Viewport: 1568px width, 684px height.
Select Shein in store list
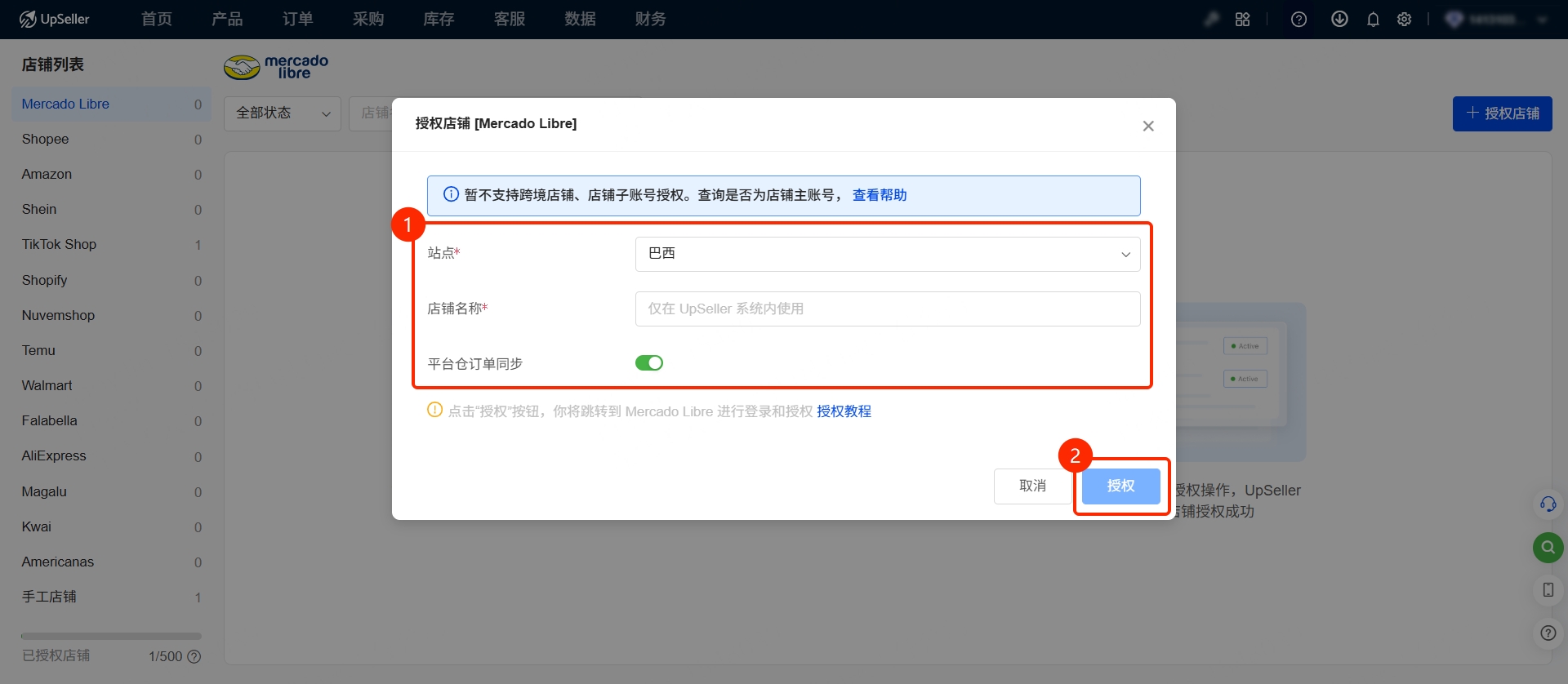click(111, 210)
